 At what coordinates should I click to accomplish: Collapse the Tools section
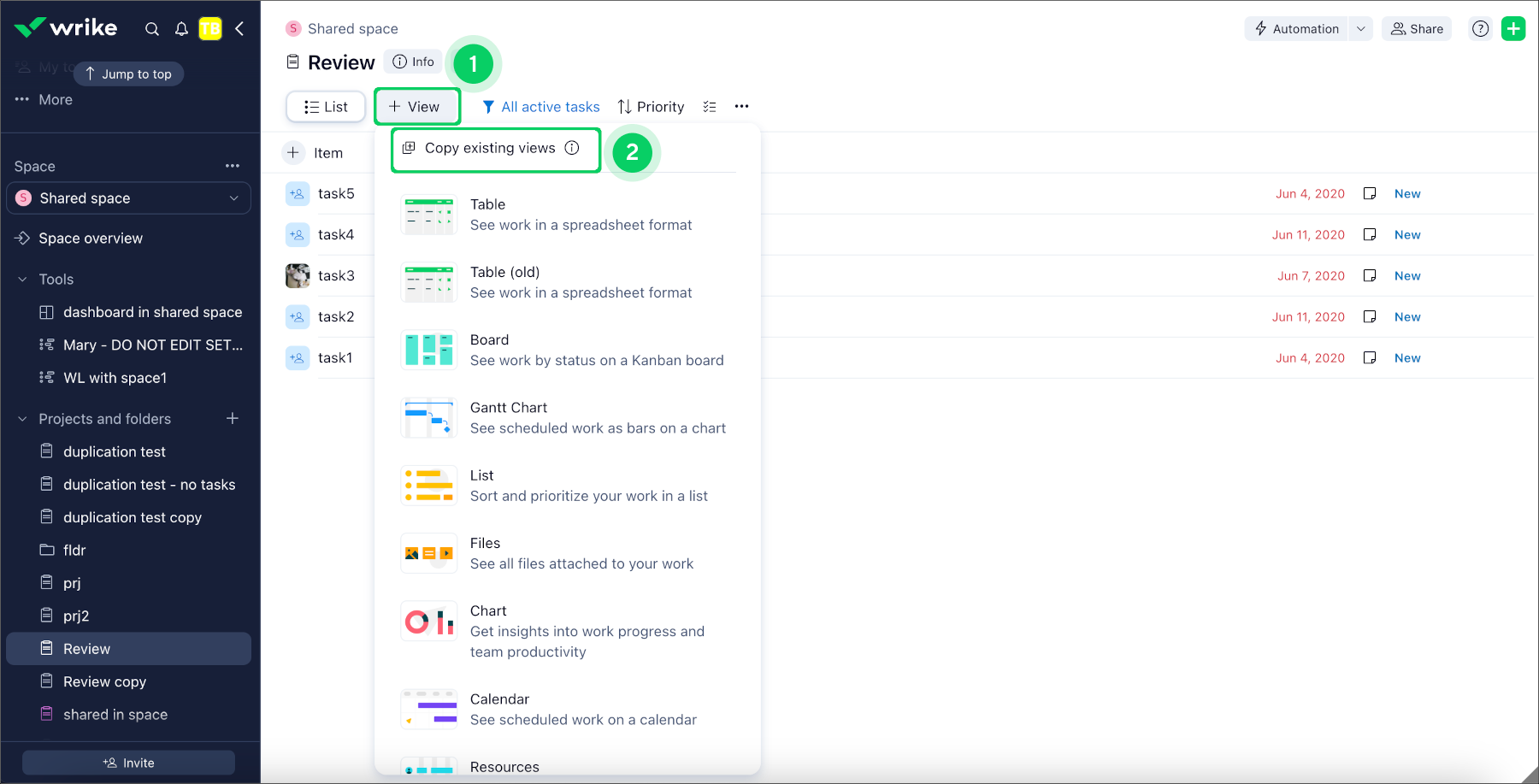(x=22, y=280)
